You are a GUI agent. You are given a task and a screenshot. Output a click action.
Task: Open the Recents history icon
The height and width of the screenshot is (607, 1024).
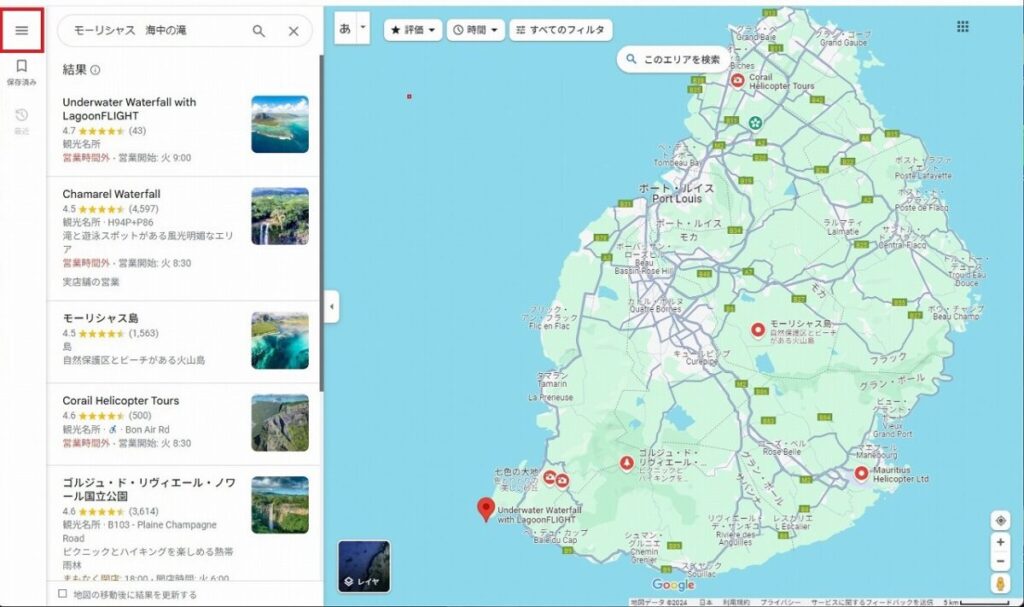[22, 116]
